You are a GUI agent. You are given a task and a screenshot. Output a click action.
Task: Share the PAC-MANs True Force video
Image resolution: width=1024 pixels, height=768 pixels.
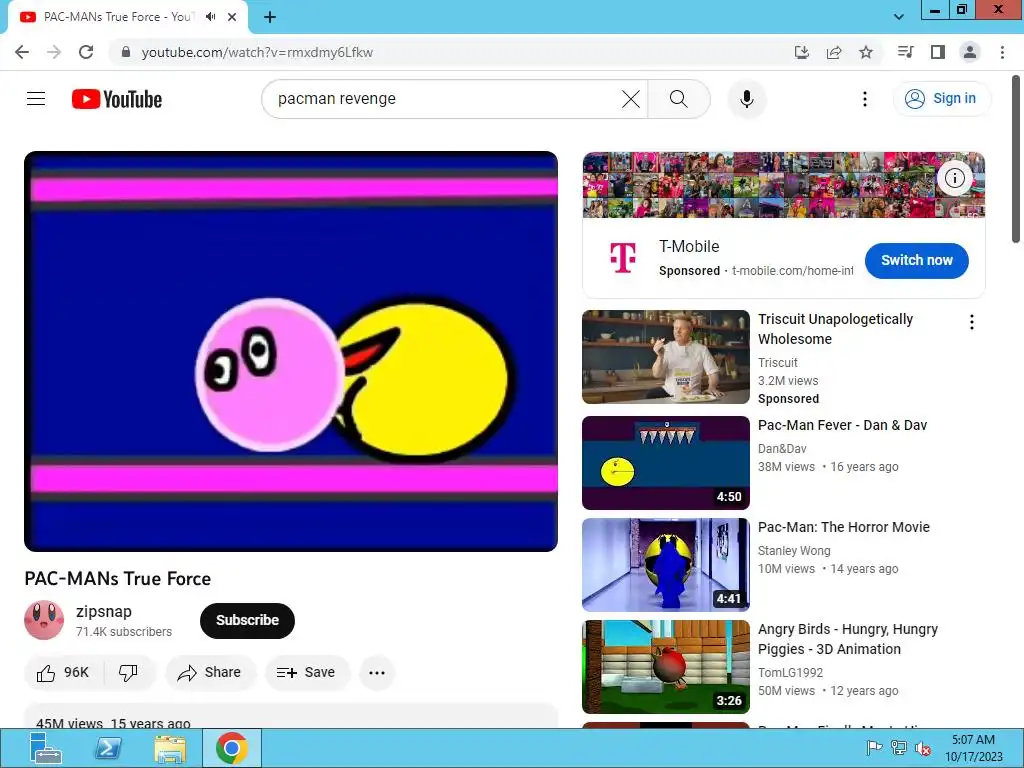click(x=210, y=673)
